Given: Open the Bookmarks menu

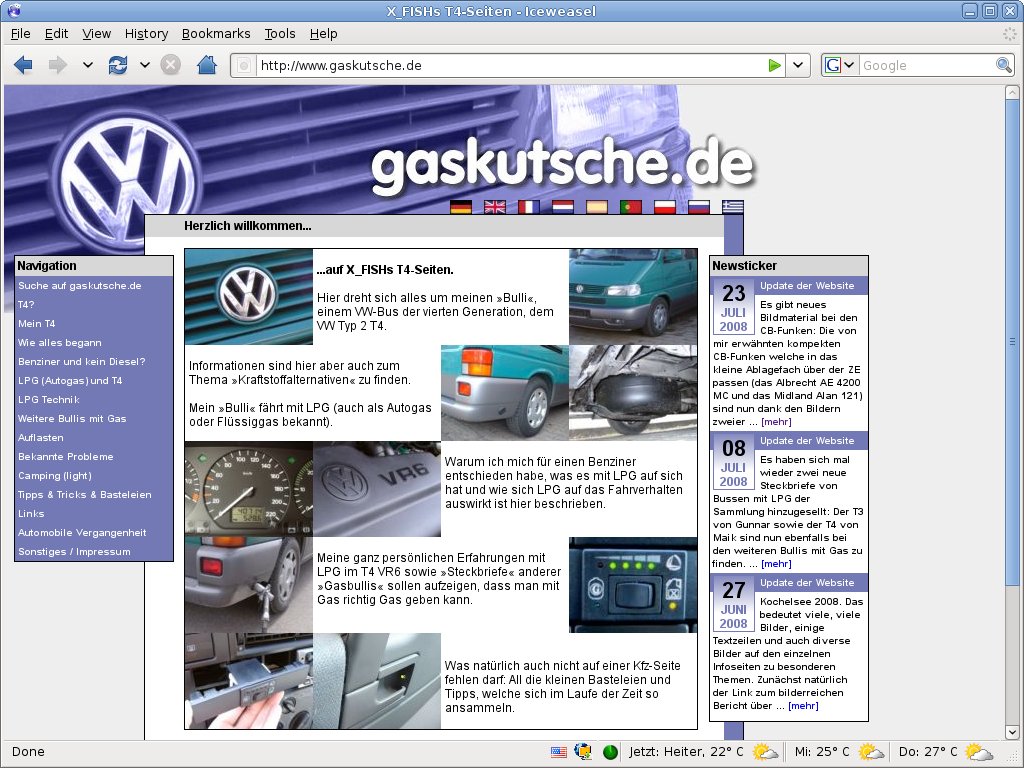Looking at the screenshot, I should tap(216, 34).
